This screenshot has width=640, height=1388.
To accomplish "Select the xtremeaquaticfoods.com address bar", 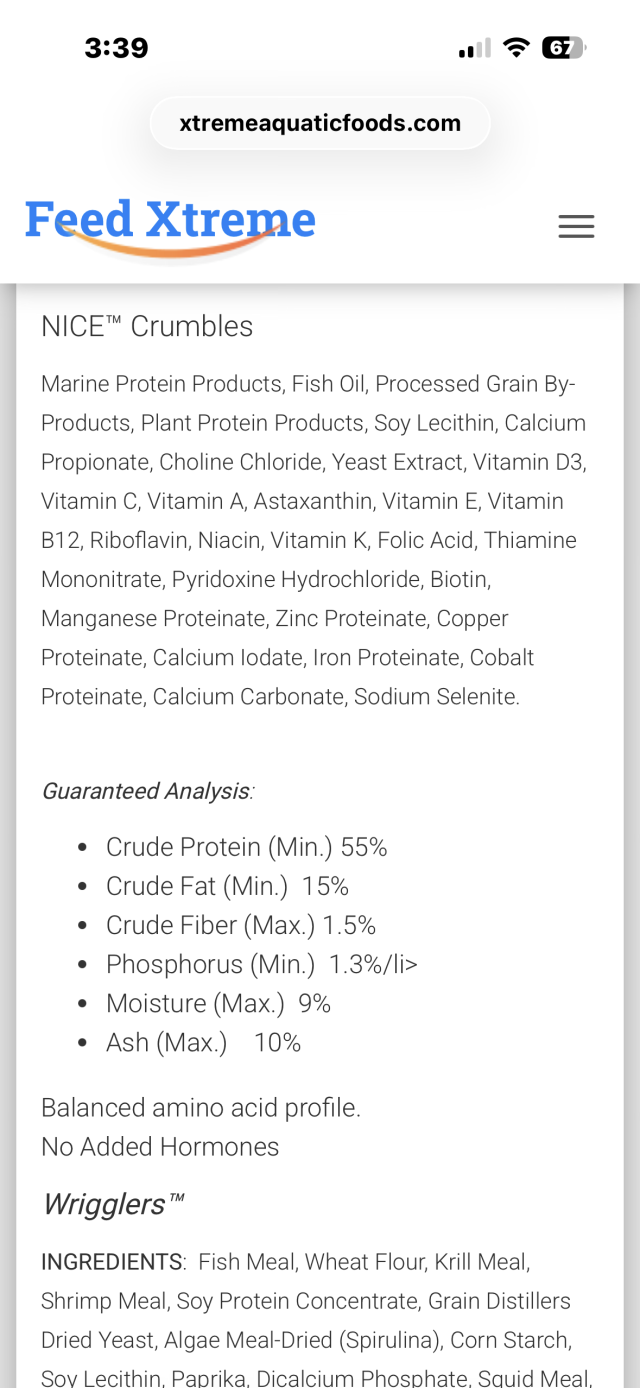I will click(320, 123).
